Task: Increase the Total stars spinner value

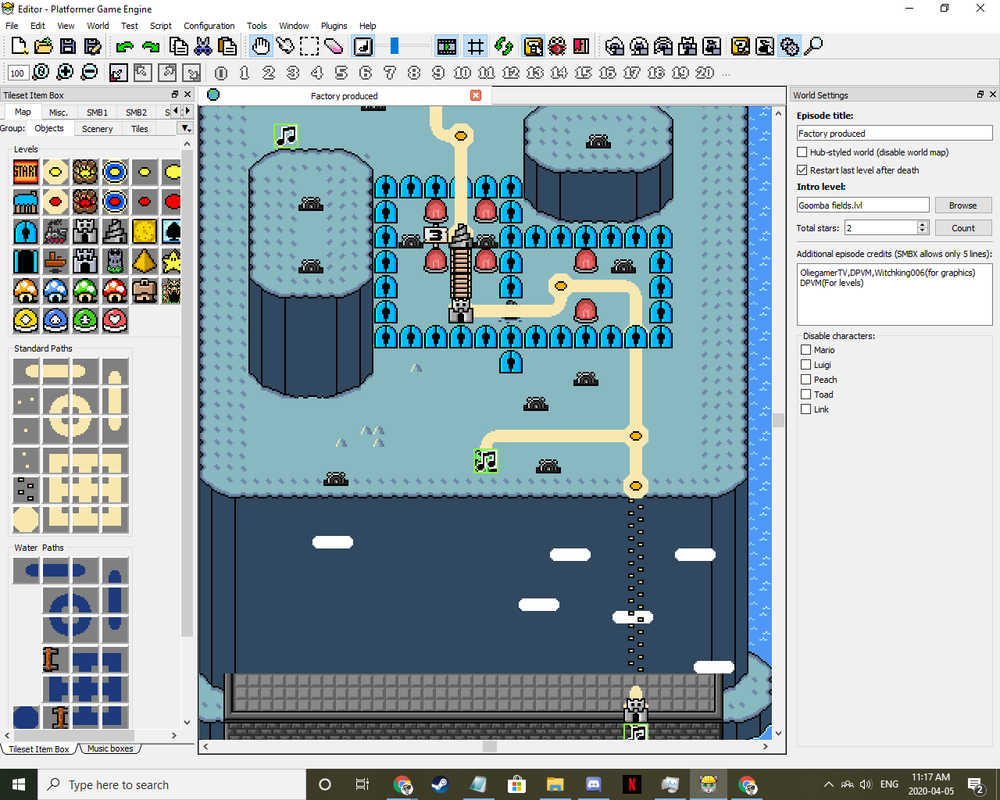Action: (922, 224)
